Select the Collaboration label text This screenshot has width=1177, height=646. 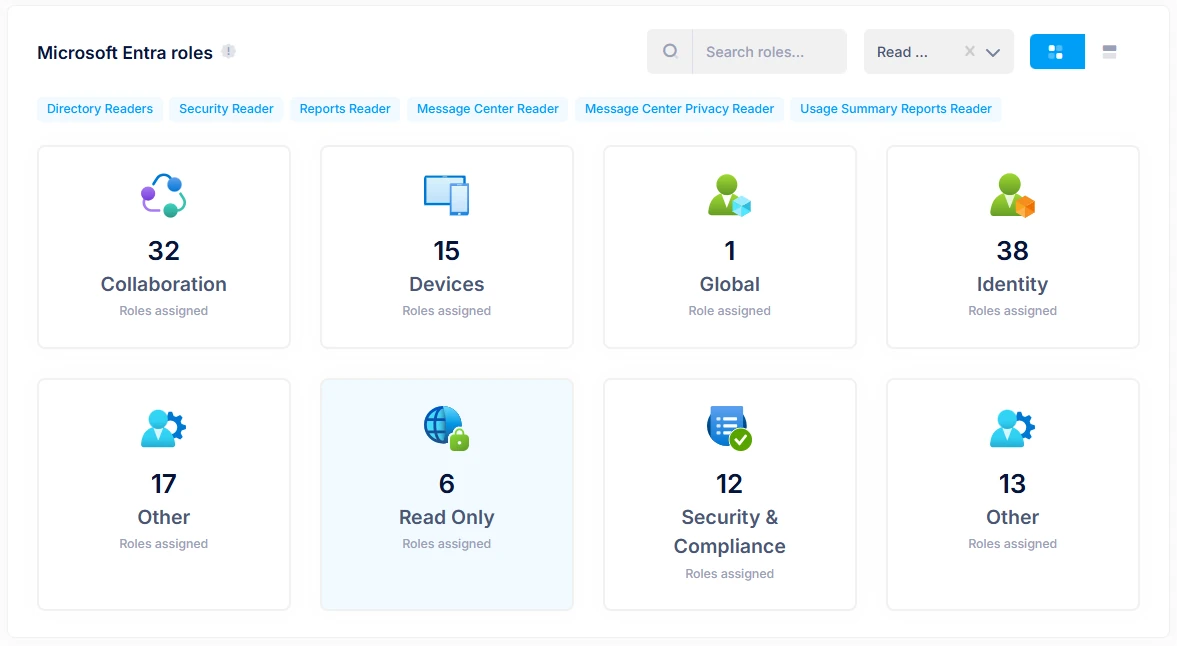(164, 284)
